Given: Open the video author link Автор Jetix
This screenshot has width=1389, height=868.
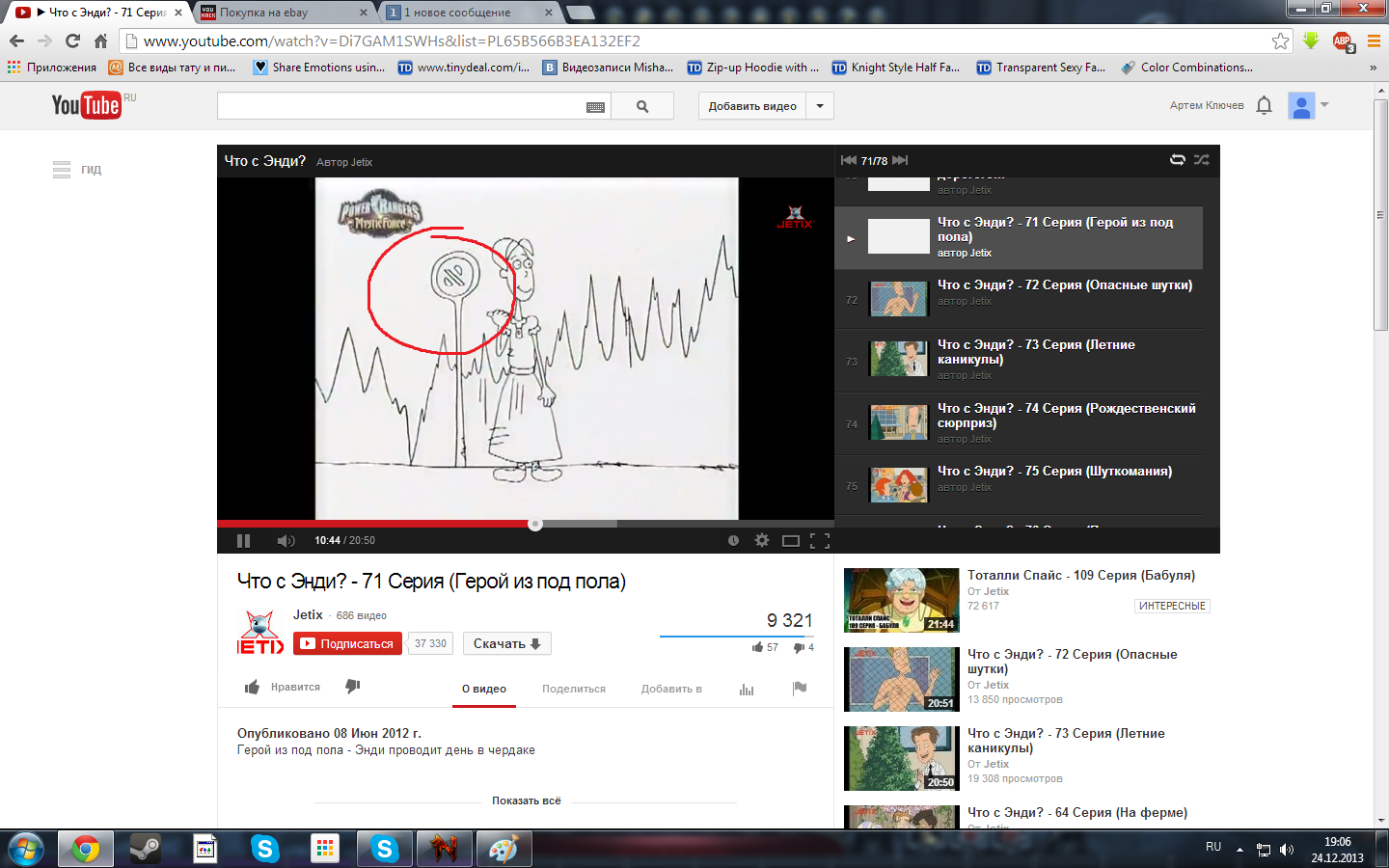Looking at the screenshot, I should [344, 162].
